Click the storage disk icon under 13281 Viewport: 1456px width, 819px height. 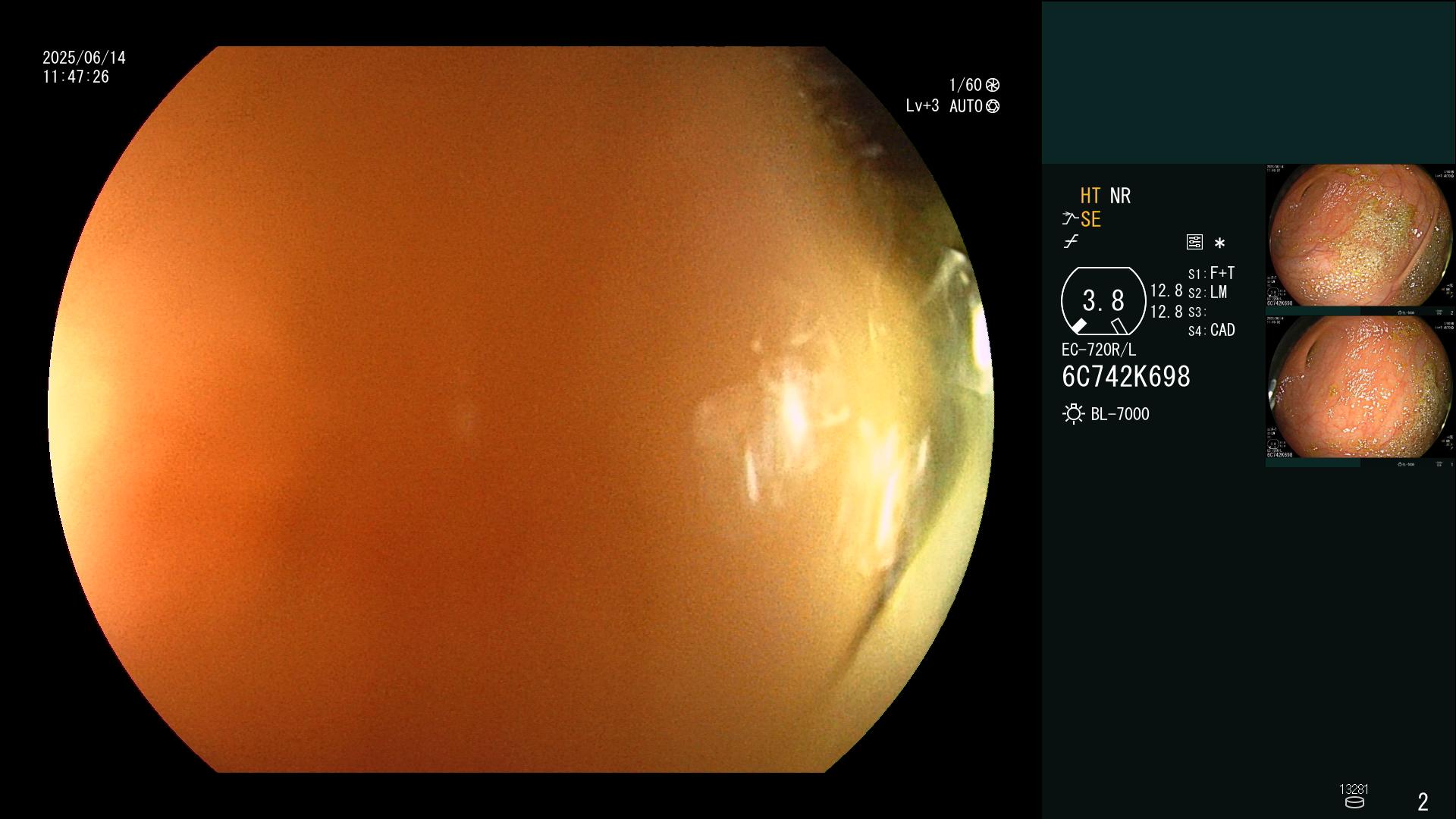pyautogui.click(x=1354, y=802)
